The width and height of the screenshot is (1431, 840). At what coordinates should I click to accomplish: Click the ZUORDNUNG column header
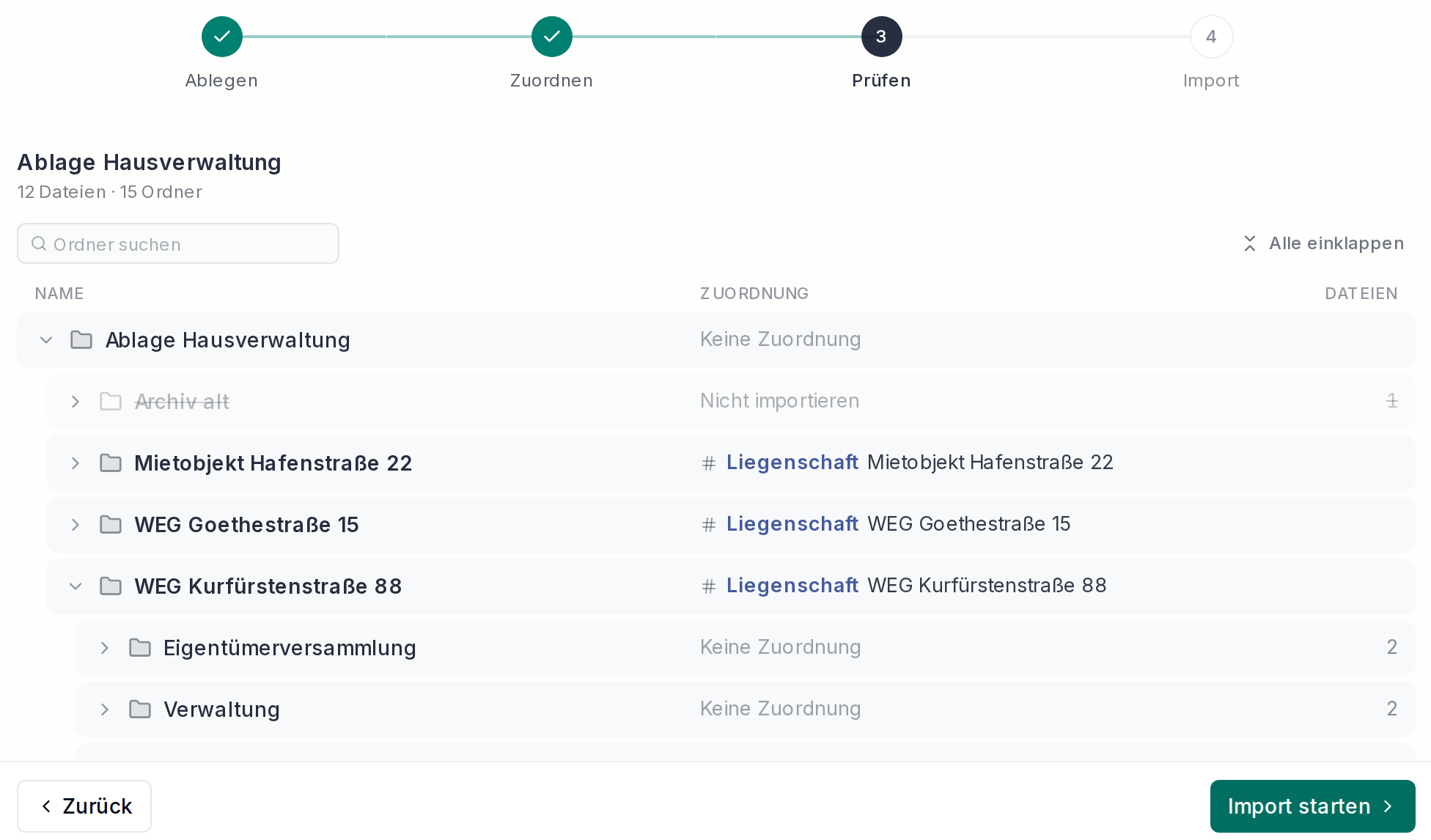pos(754,294)
